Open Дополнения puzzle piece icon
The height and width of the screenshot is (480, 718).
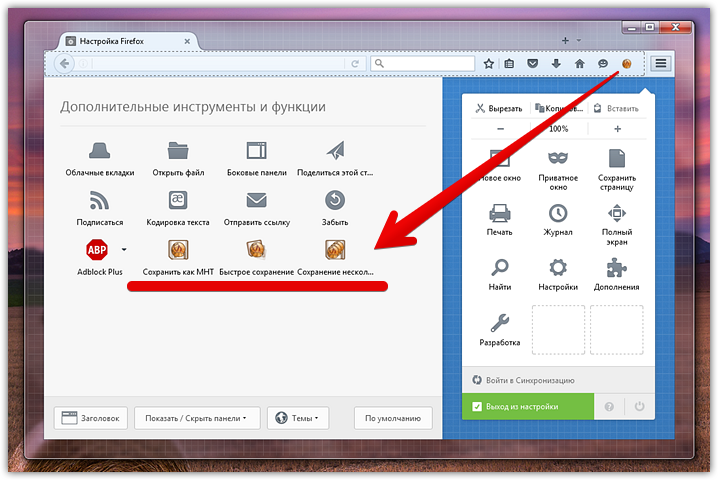pos(616,267)
